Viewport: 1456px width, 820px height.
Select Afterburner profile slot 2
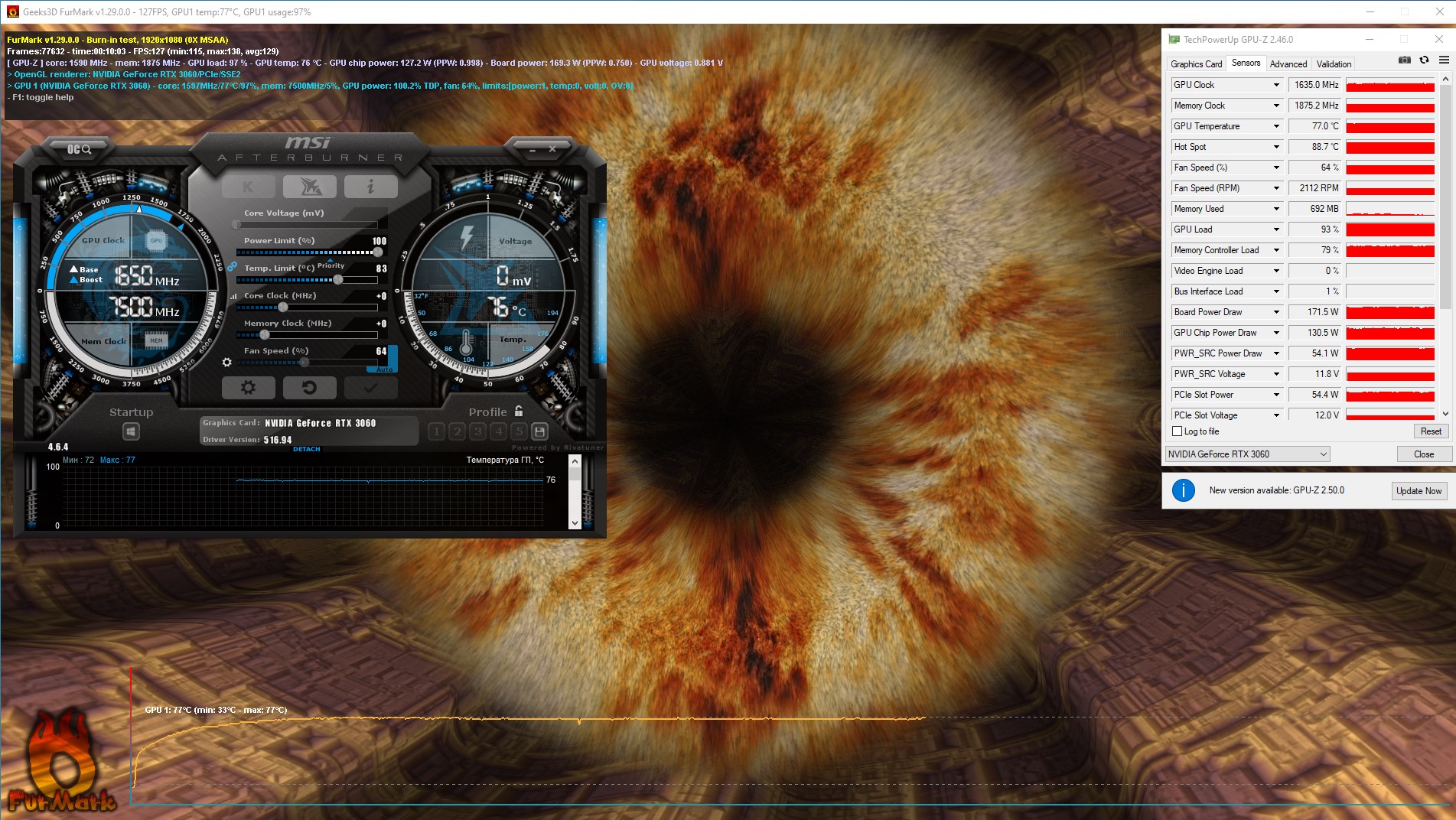(457, 431)
